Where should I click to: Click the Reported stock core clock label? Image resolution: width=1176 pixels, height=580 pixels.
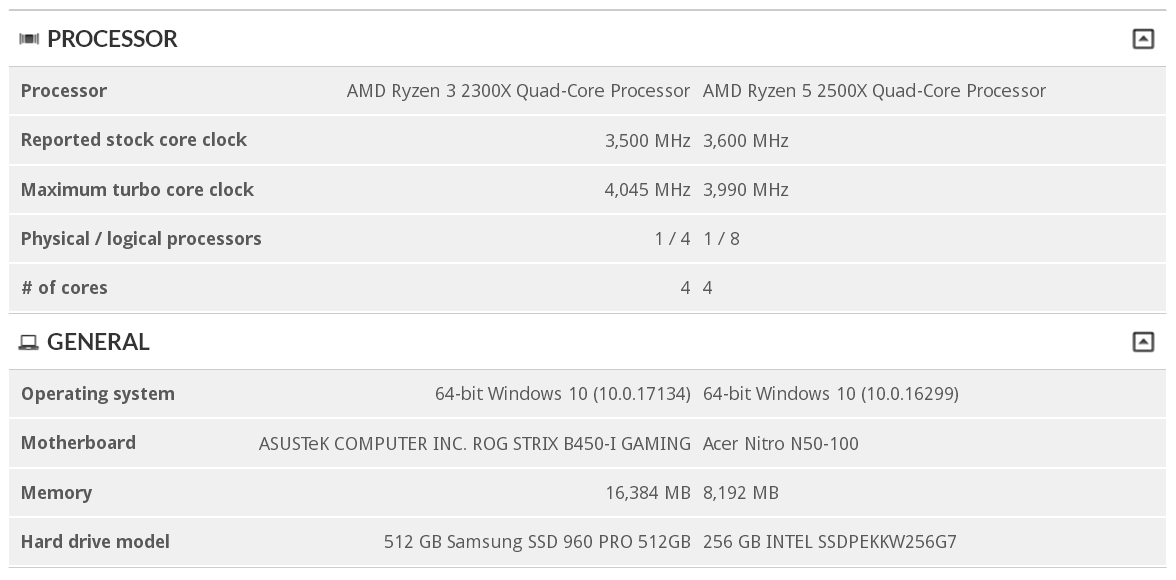coord(134,140)
